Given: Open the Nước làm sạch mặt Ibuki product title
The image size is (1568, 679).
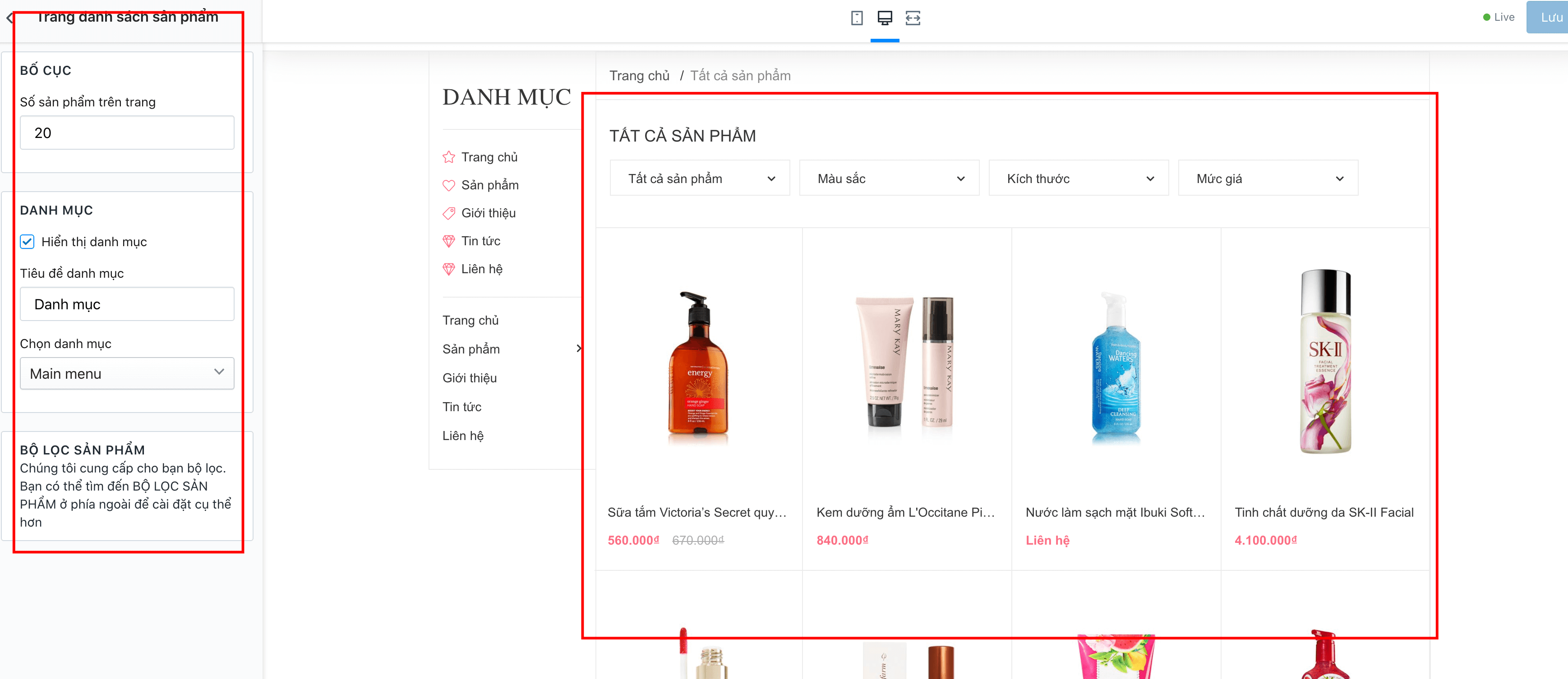Looking at the screenshot, I should pyautogui.click(x=1115, y=512).
